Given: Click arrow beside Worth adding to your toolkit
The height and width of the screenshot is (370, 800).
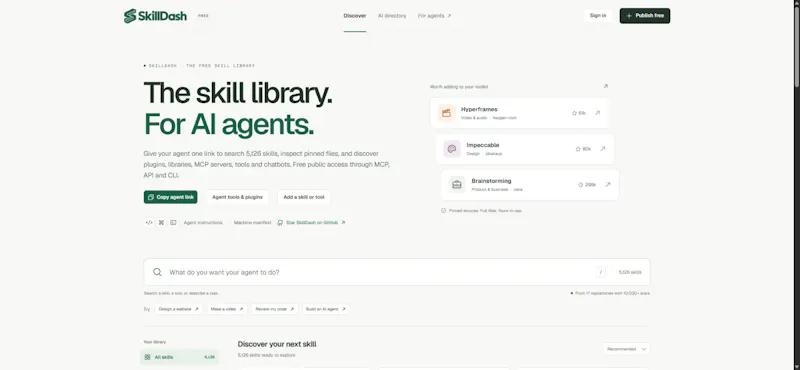Looking at the screenshot, I should coord(606,86).
